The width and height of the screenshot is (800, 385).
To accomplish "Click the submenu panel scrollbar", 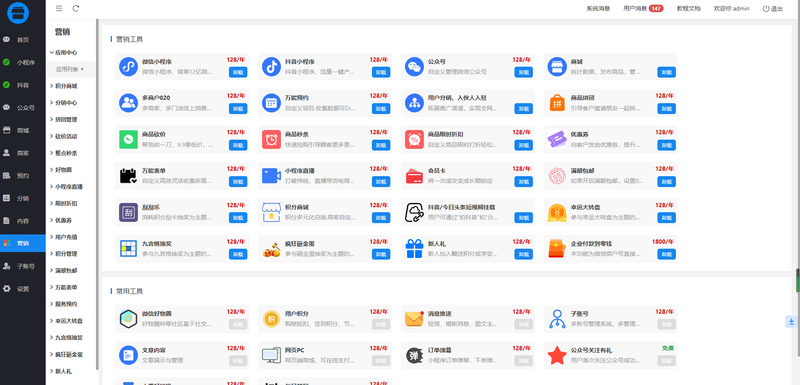I will 97,194.
